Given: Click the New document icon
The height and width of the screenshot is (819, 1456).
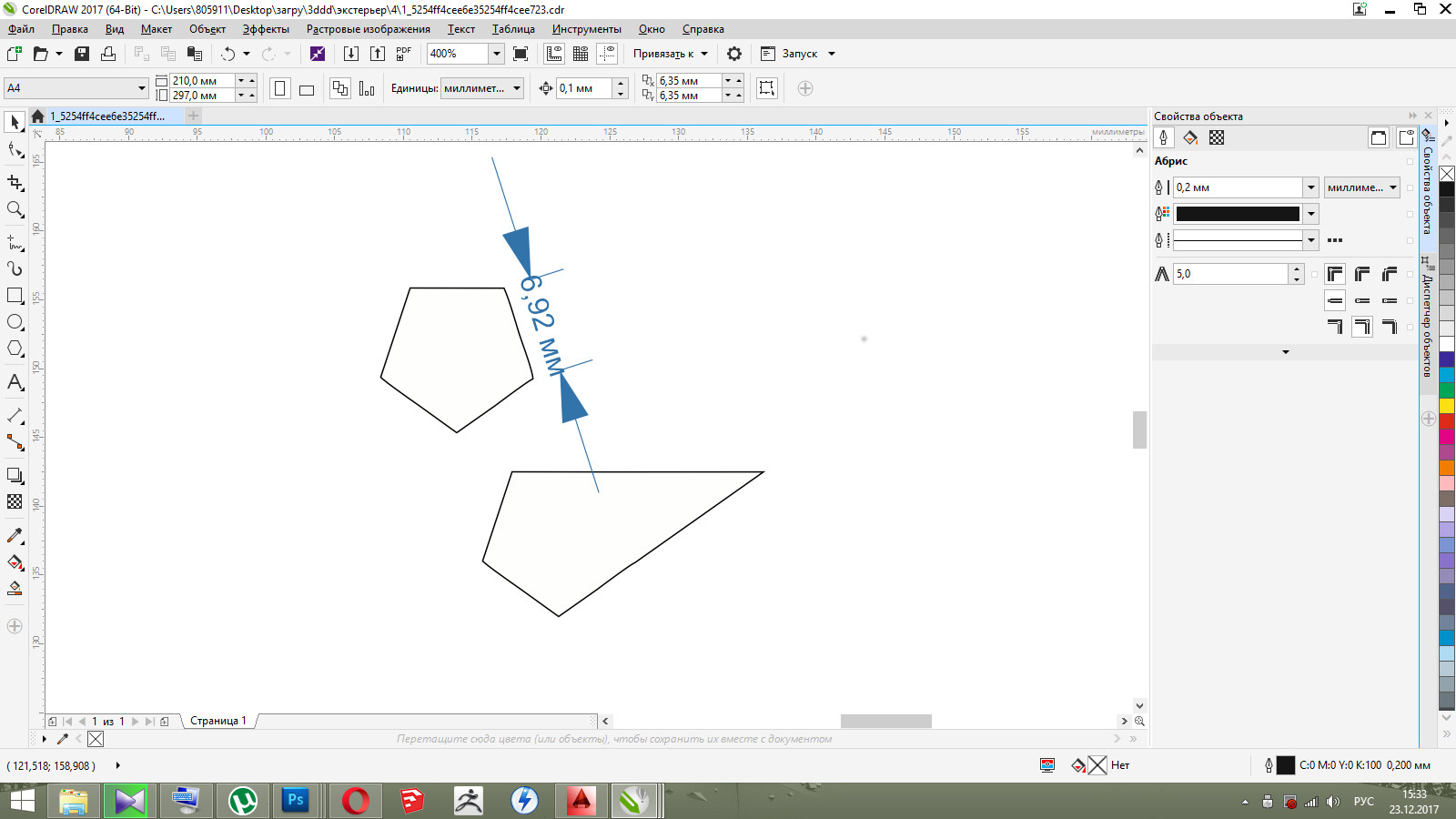Looking at the screenshot, I should (15, 54).
